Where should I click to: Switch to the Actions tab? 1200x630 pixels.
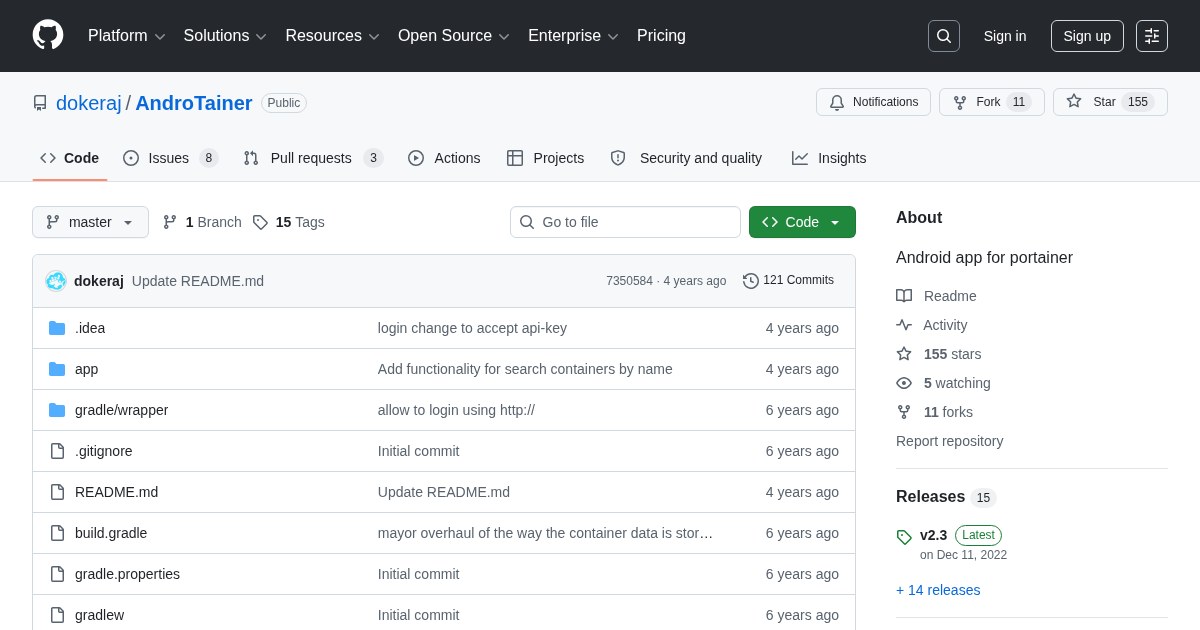click(444, 158)
